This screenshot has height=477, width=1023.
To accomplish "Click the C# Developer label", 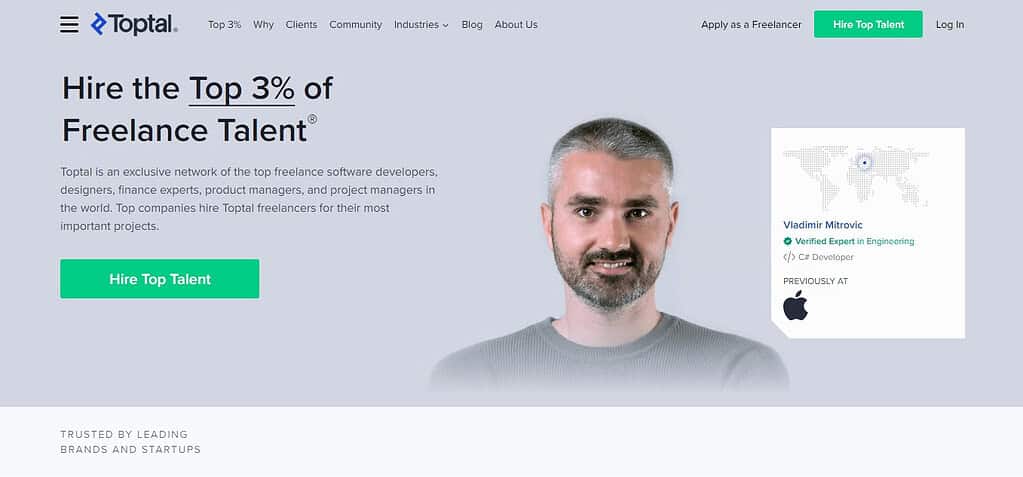I will pos(826,257).
